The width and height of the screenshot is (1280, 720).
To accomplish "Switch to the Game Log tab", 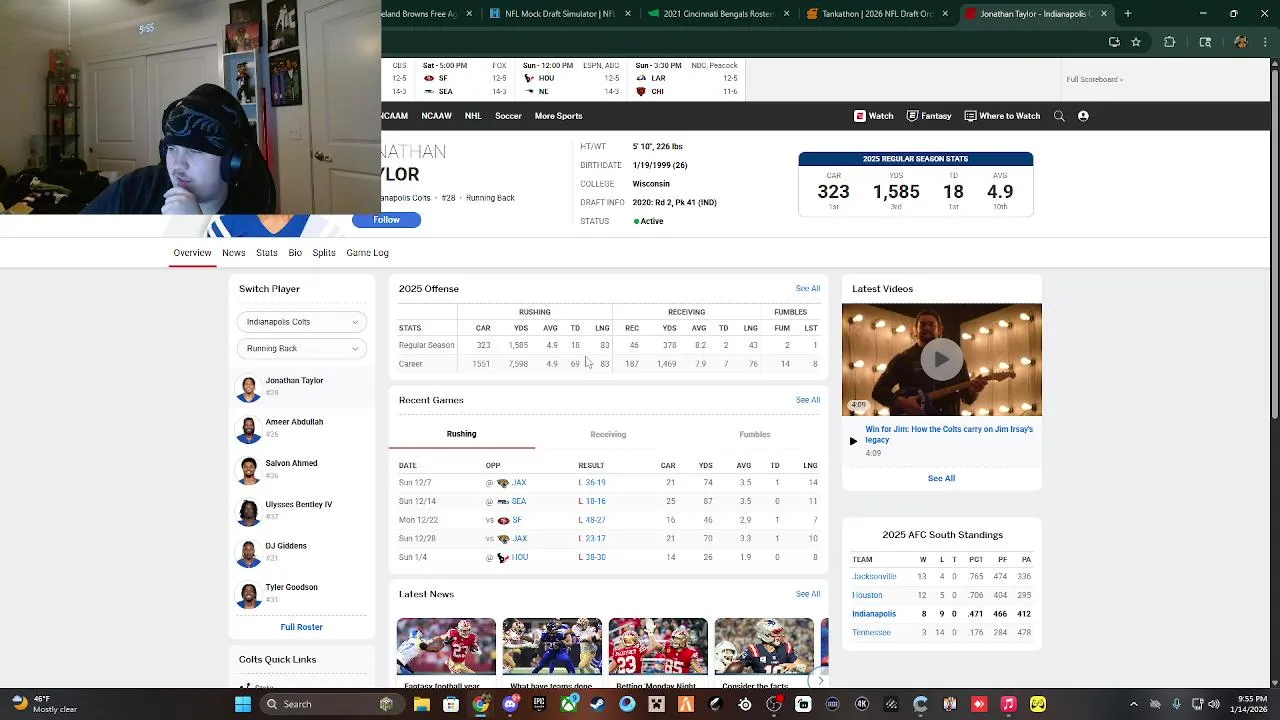I will [x=367, y=253].
